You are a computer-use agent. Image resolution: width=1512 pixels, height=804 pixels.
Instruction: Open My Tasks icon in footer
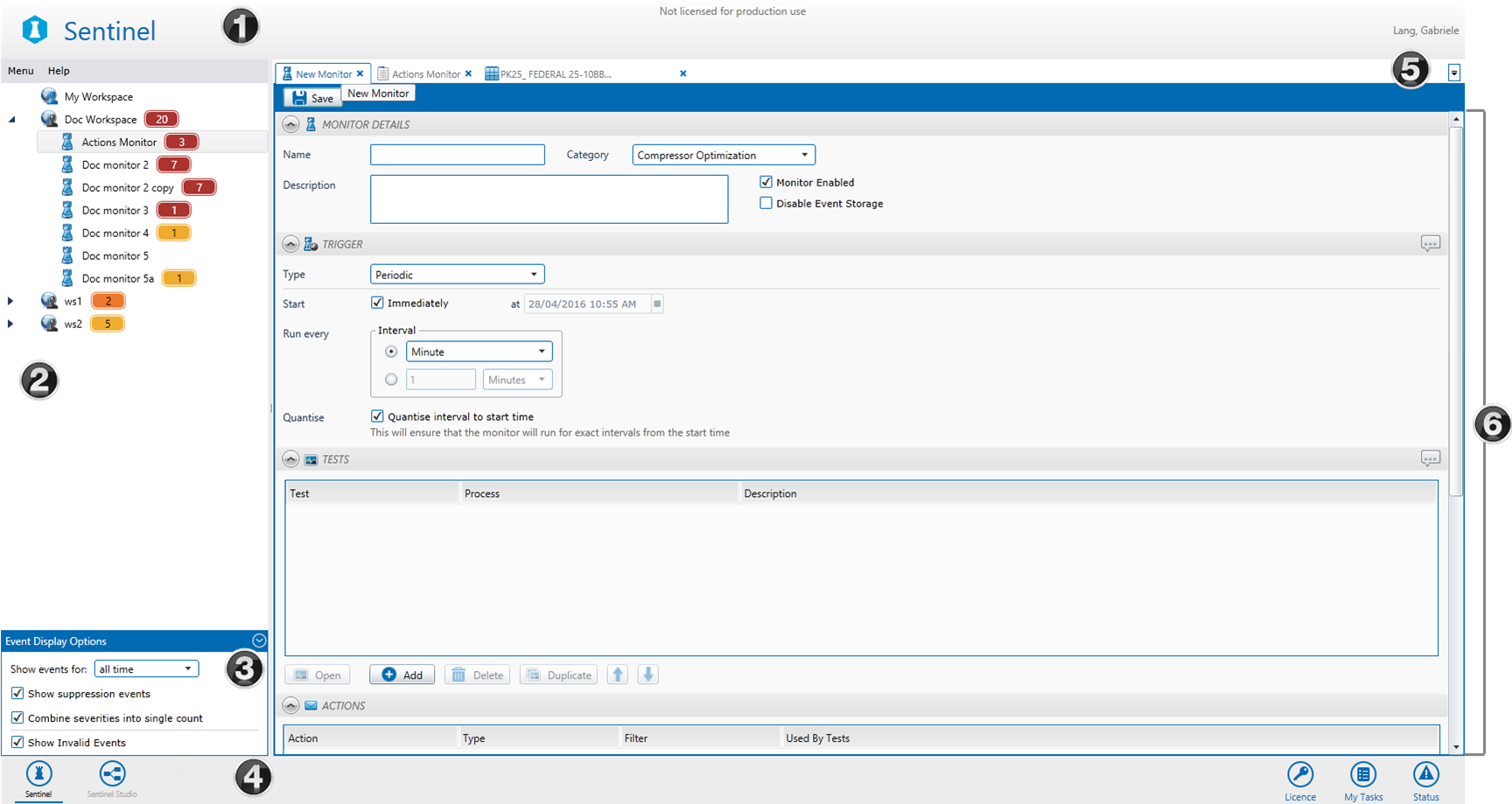pos(1362,775)
